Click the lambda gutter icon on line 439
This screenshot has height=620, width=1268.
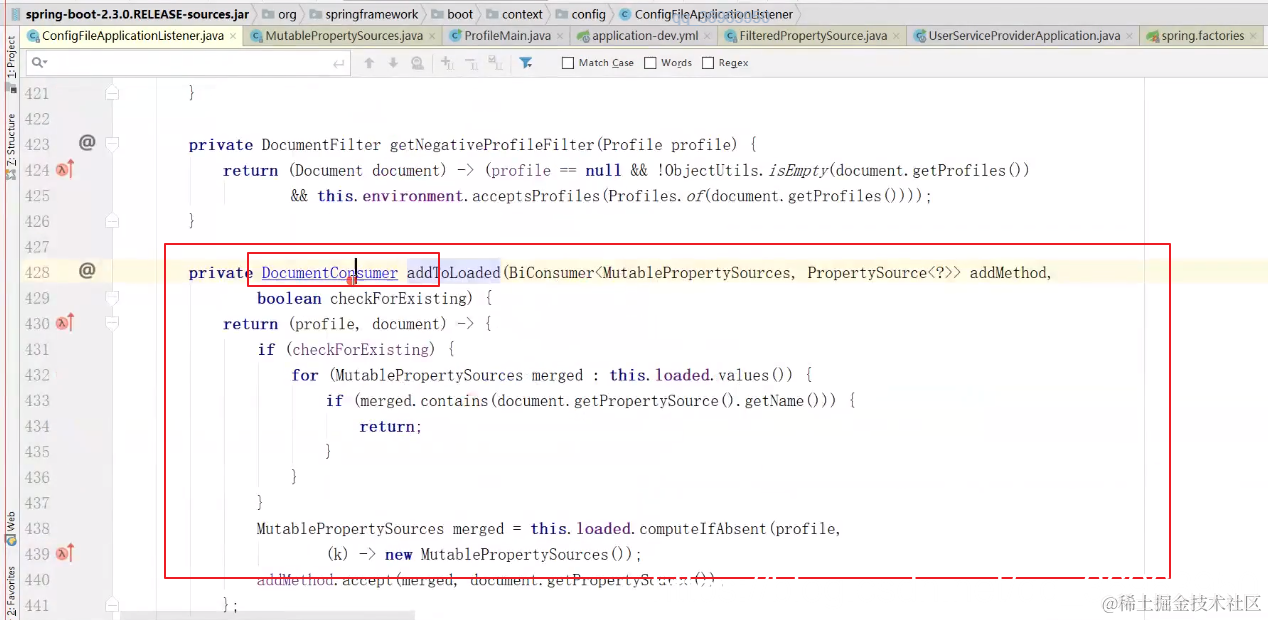tap(65, 554)
